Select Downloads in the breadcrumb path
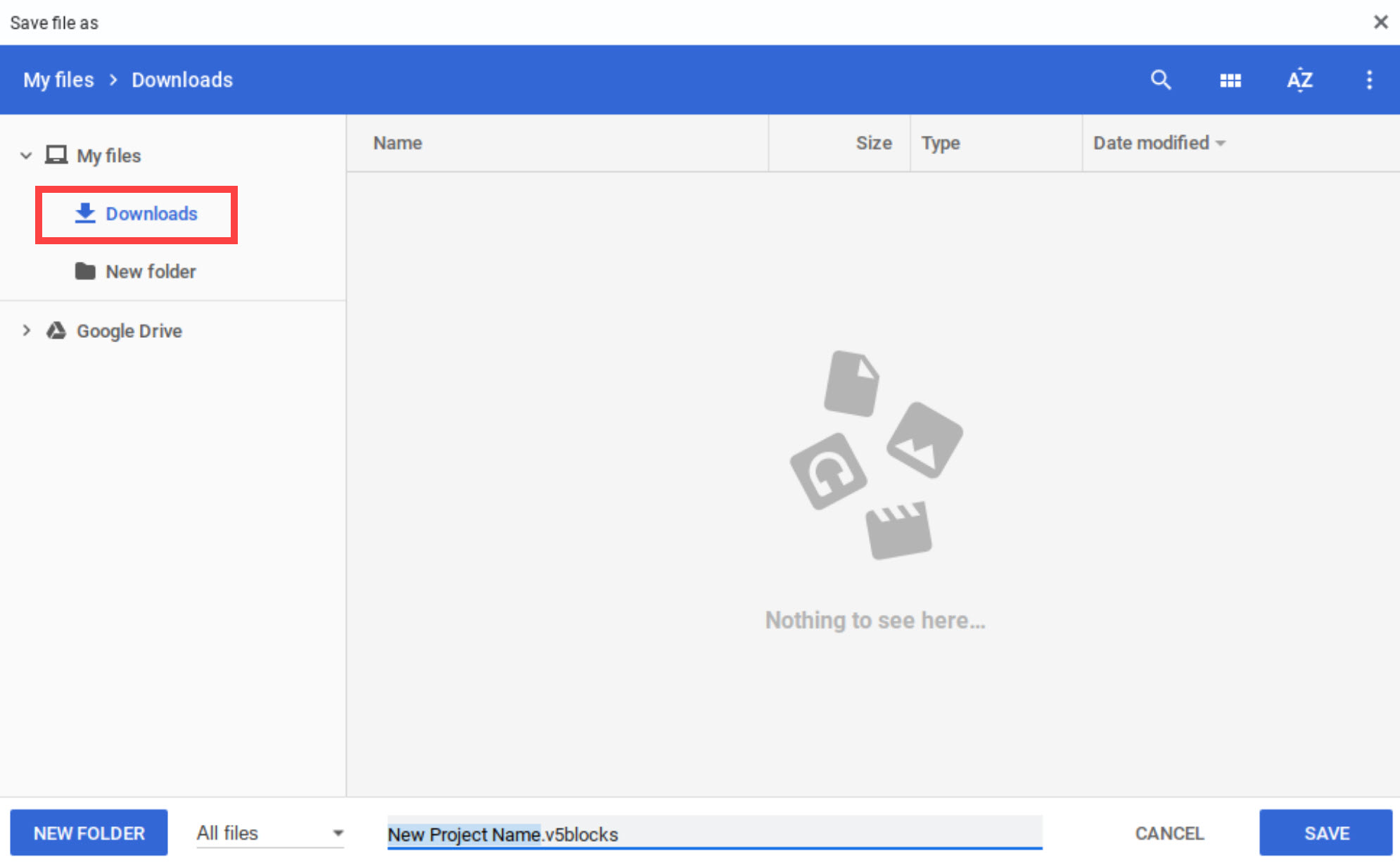 coord(181,80)
